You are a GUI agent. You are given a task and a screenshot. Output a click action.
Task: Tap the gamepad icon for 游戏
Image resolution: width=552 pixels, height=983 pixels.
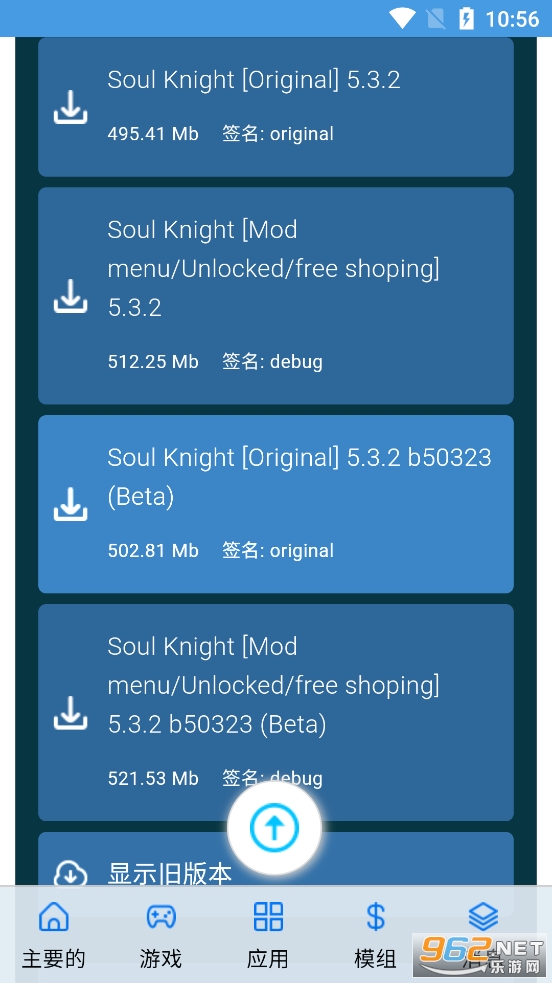(161, 917)
